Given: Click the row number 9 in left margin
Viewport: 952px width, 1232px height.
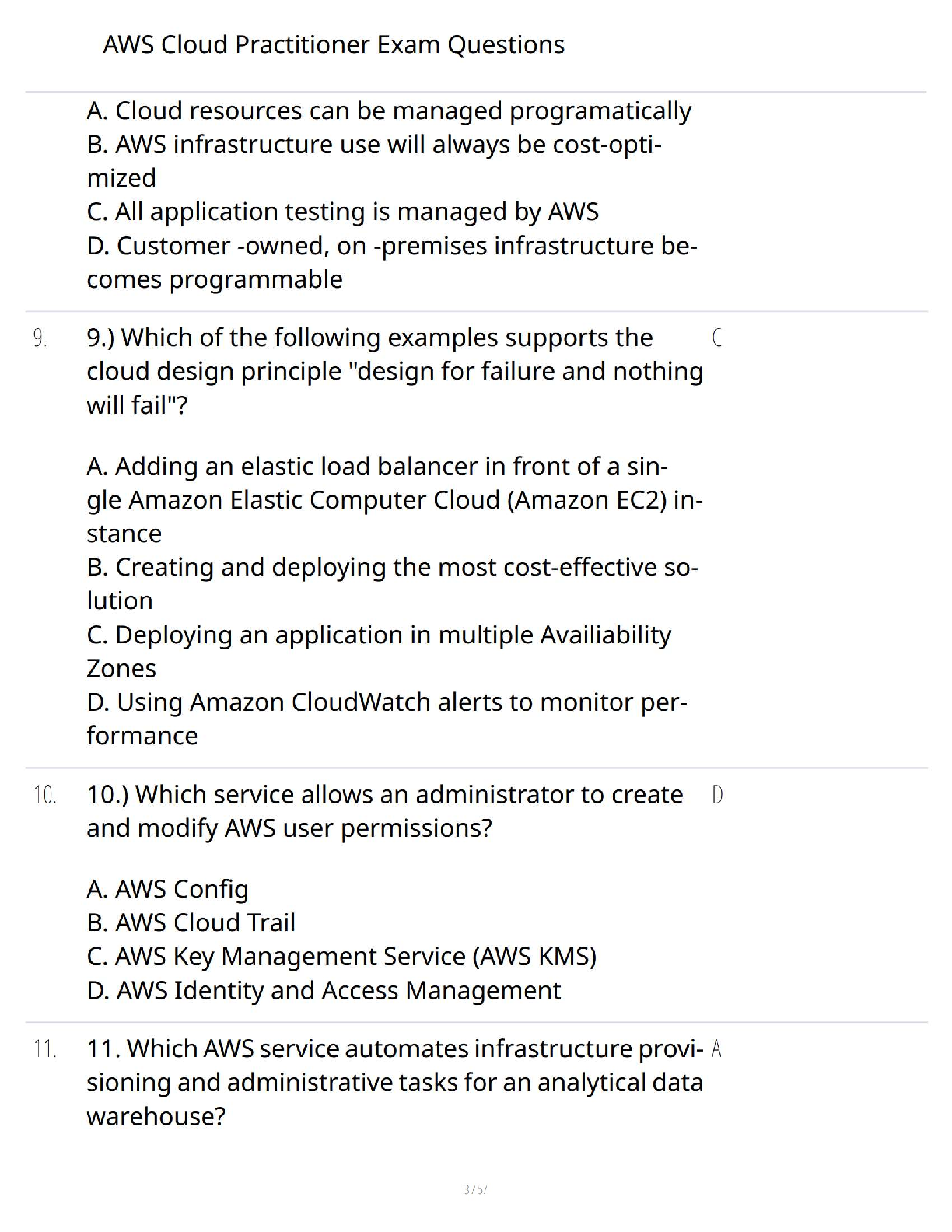Looking at the screenshot, I should coord(40,338).
